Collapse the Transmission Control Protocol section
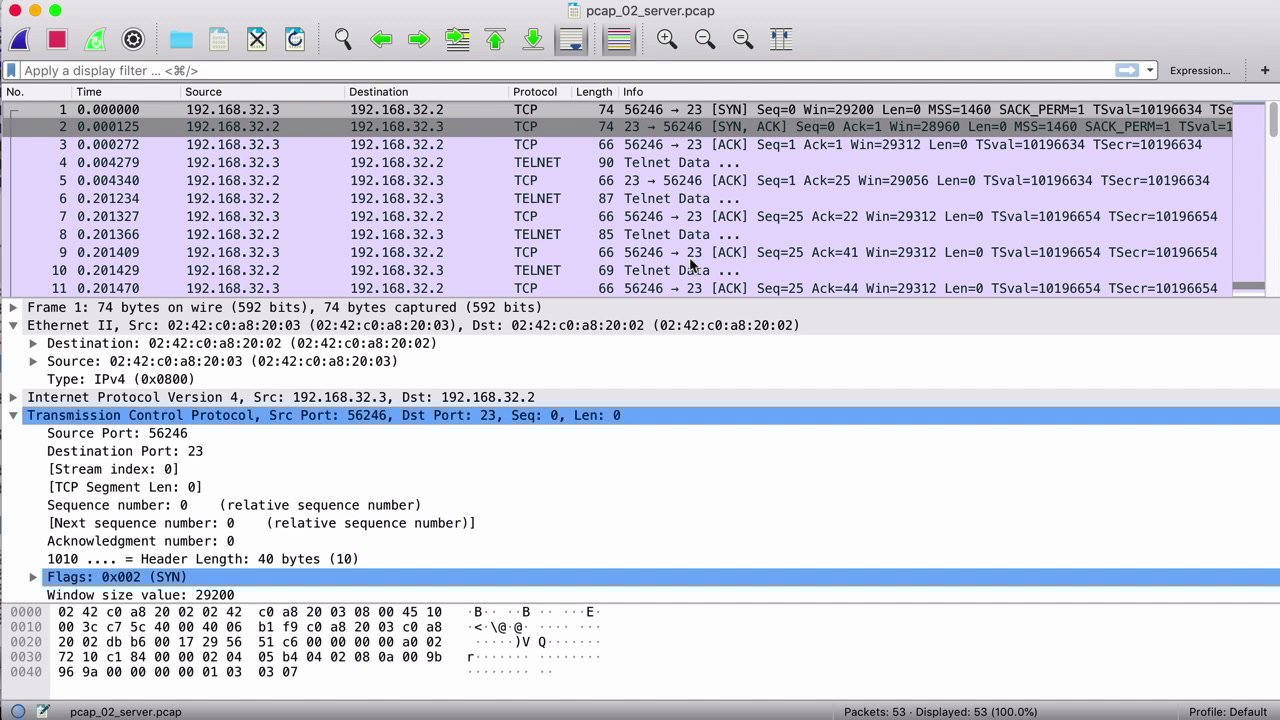 (x=13, y=415)
